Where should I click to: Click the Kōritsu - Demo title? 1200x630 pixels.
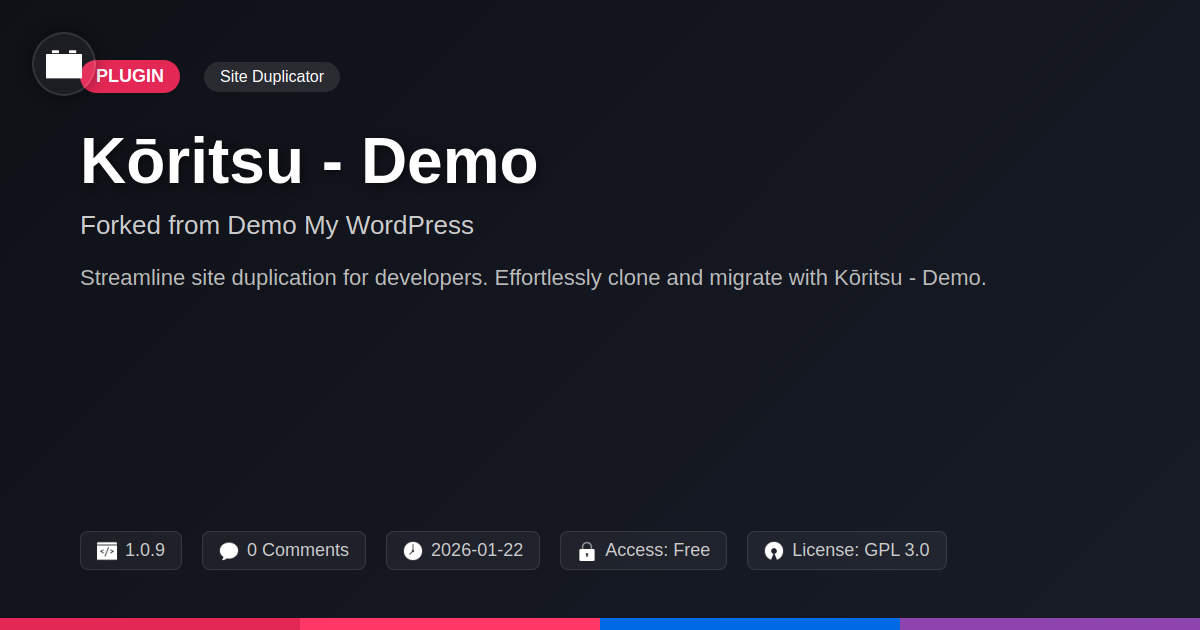[x=309, y=161]
